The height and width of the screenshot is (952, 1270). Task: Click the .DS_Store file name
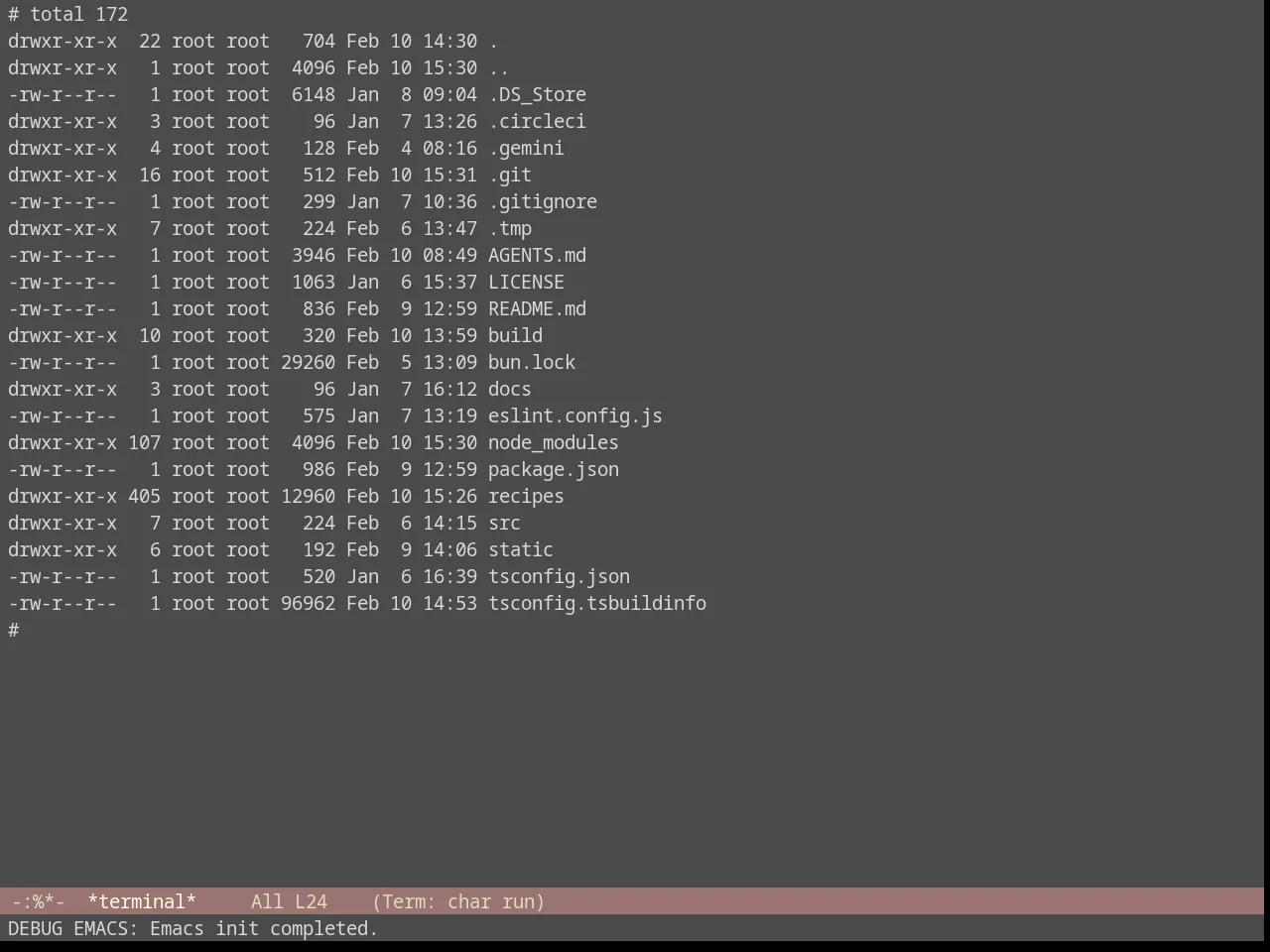coord(537,94)
